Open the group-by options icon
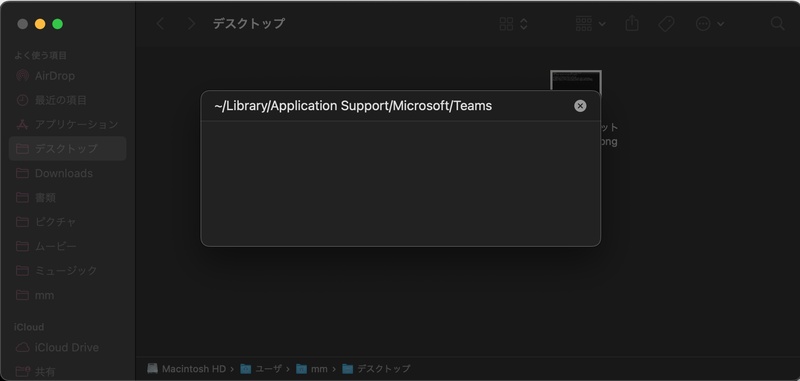The width and height of the screenshot is (800, 381). click(x=584, y=23)
